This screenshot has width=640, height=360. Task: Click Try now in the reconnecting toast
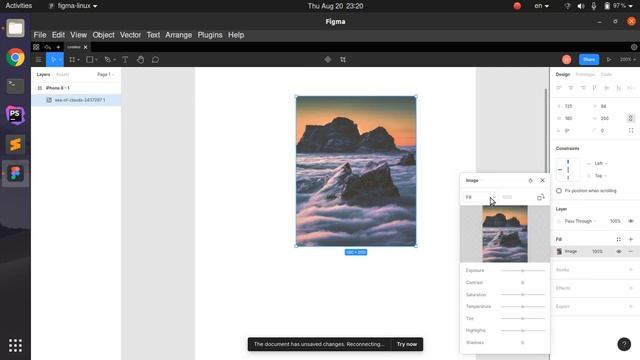click(407, 344)
